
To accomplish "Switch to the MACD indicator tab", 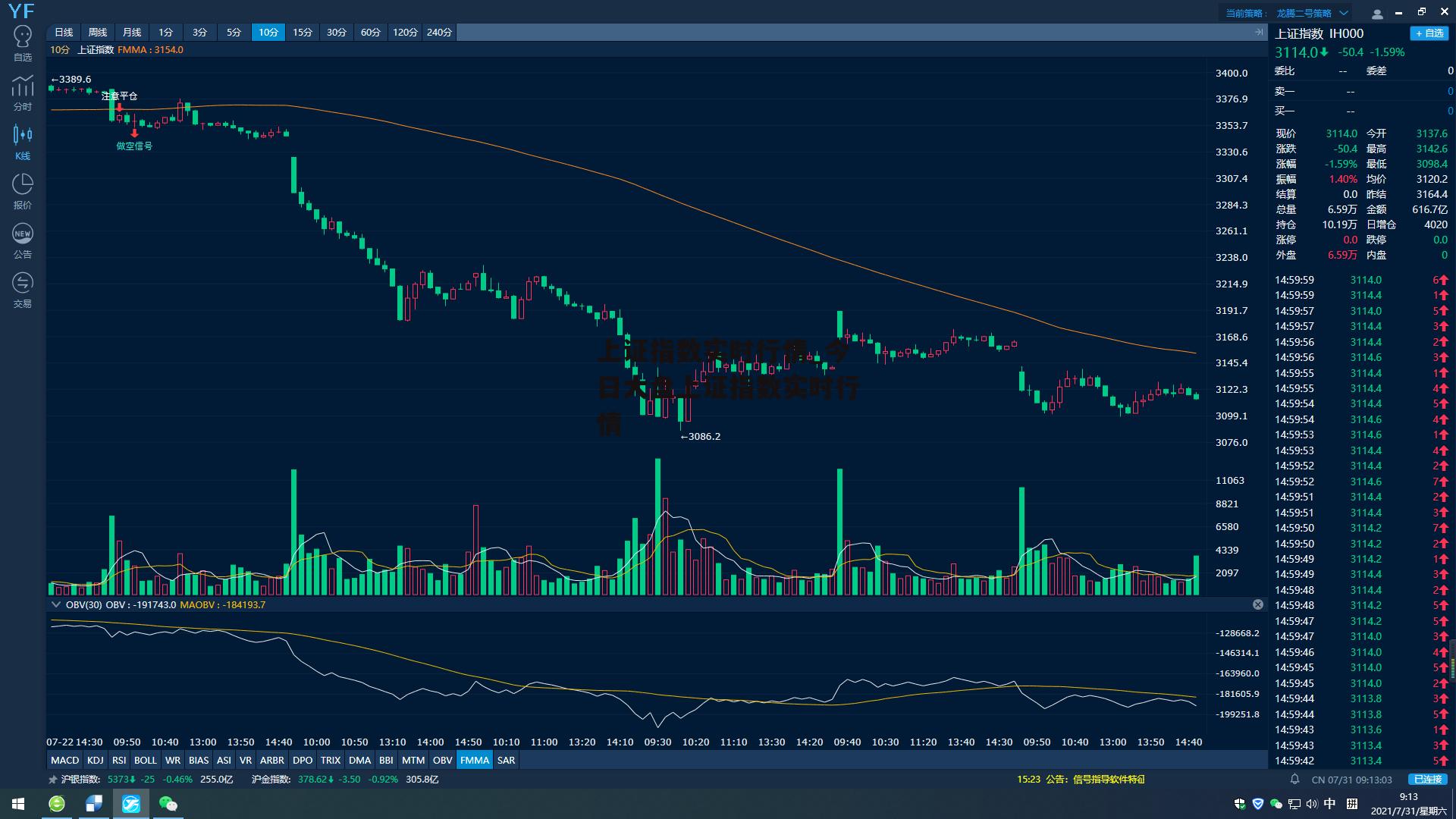I will pyautogui.click(x=65, y=760).
